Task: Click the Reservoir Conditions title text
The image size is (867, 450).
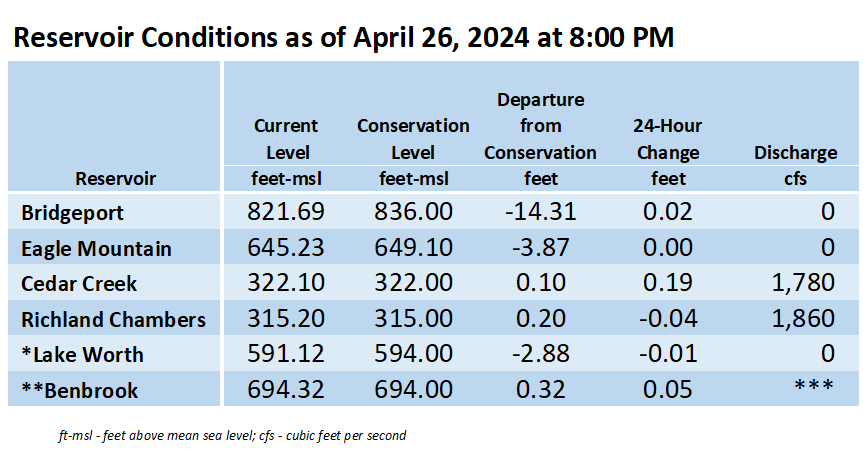Action: [x=343, y=38]
